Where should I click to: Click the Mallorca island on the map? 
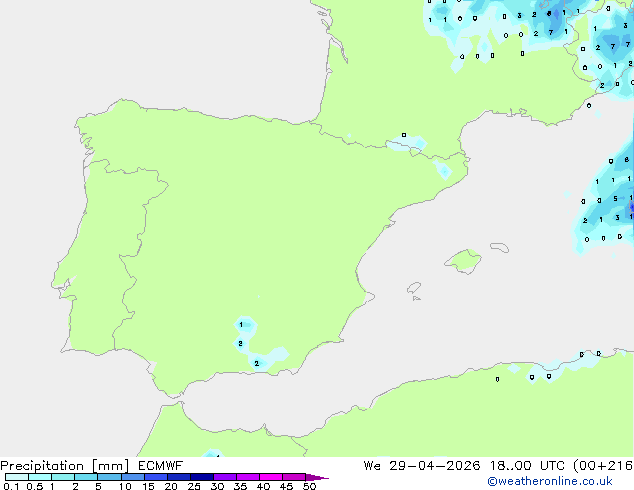(x=464, y=261)
